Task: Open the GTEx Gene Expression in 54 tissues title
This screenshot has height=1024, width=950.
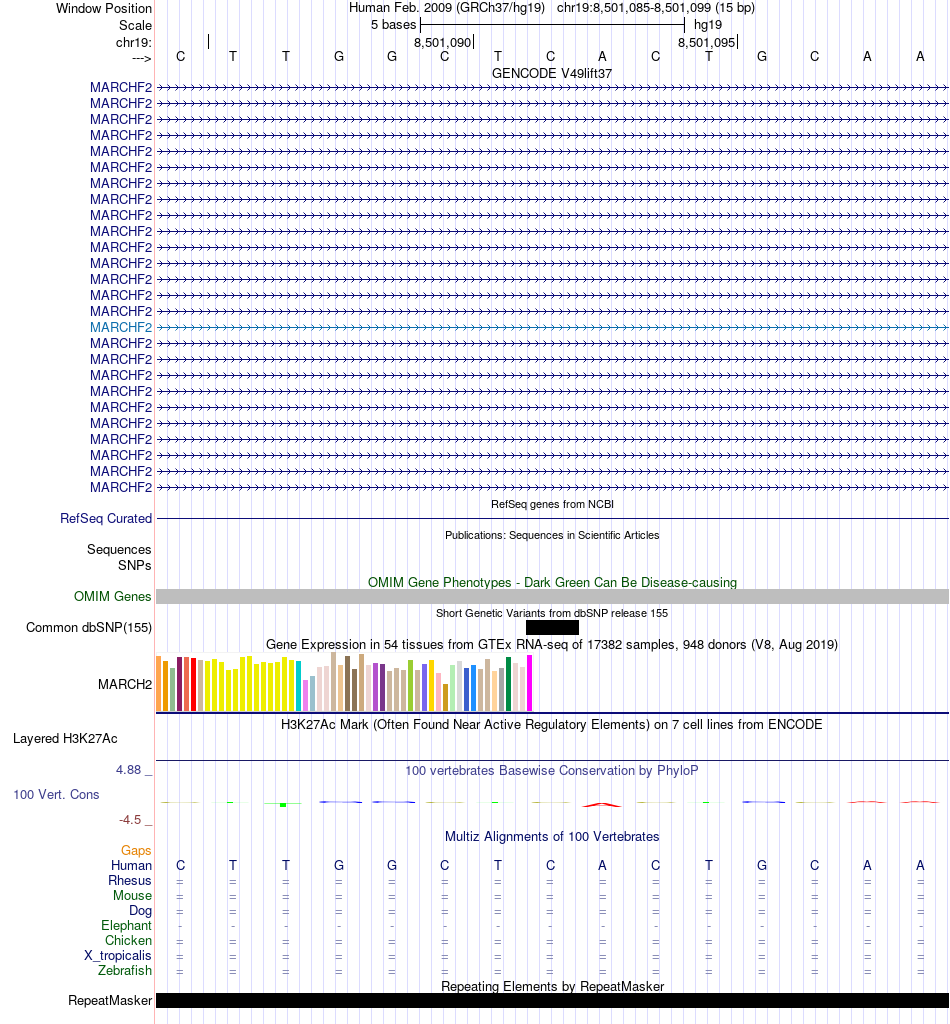Action: click(552, 645)
